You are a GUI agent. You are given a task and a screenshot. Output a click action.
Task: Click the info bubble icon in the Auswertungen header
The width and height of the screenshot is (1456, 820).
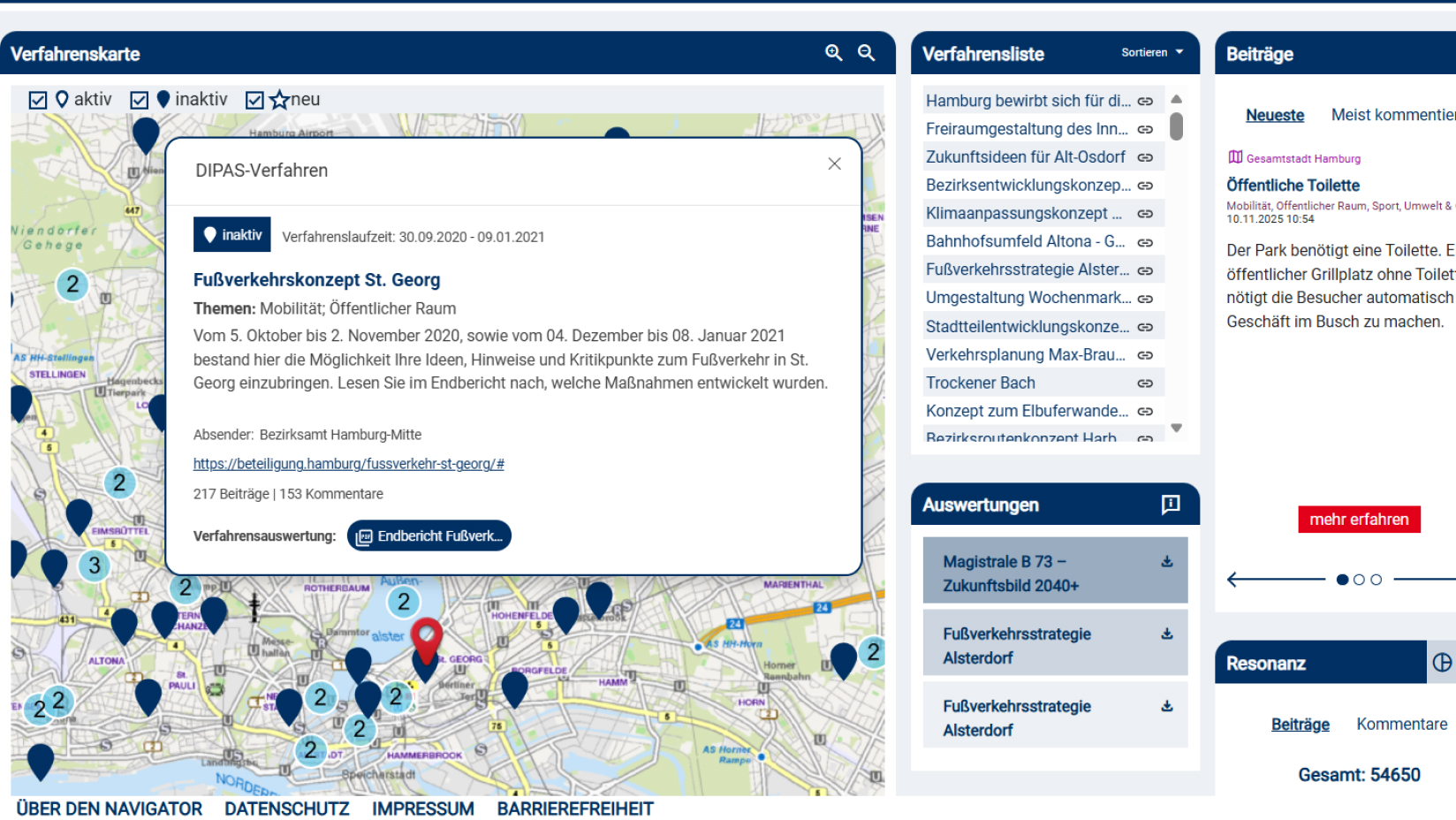click(x=1171, y=504)
